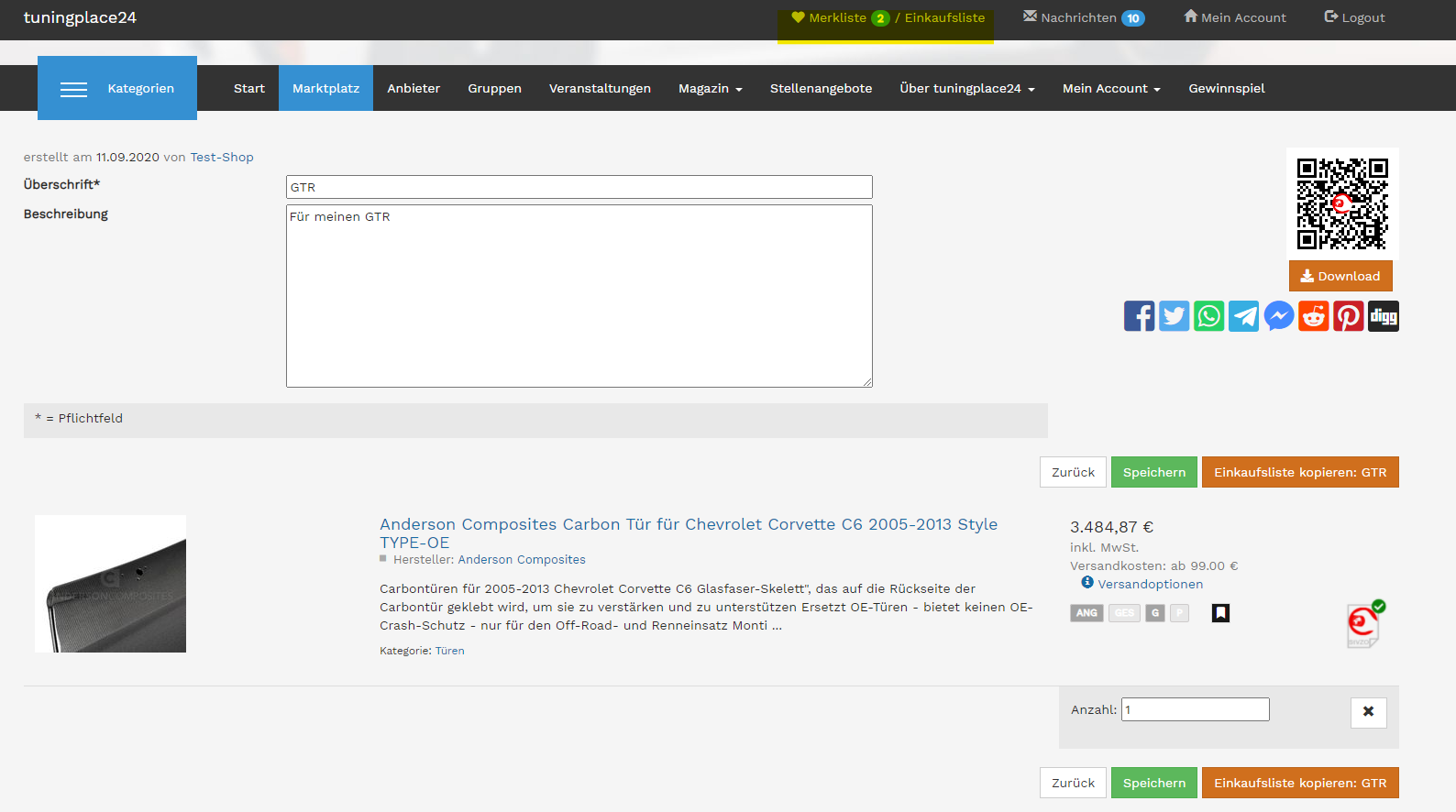Open carbon door product thumbnail
1456x812 pixels.
110,584
